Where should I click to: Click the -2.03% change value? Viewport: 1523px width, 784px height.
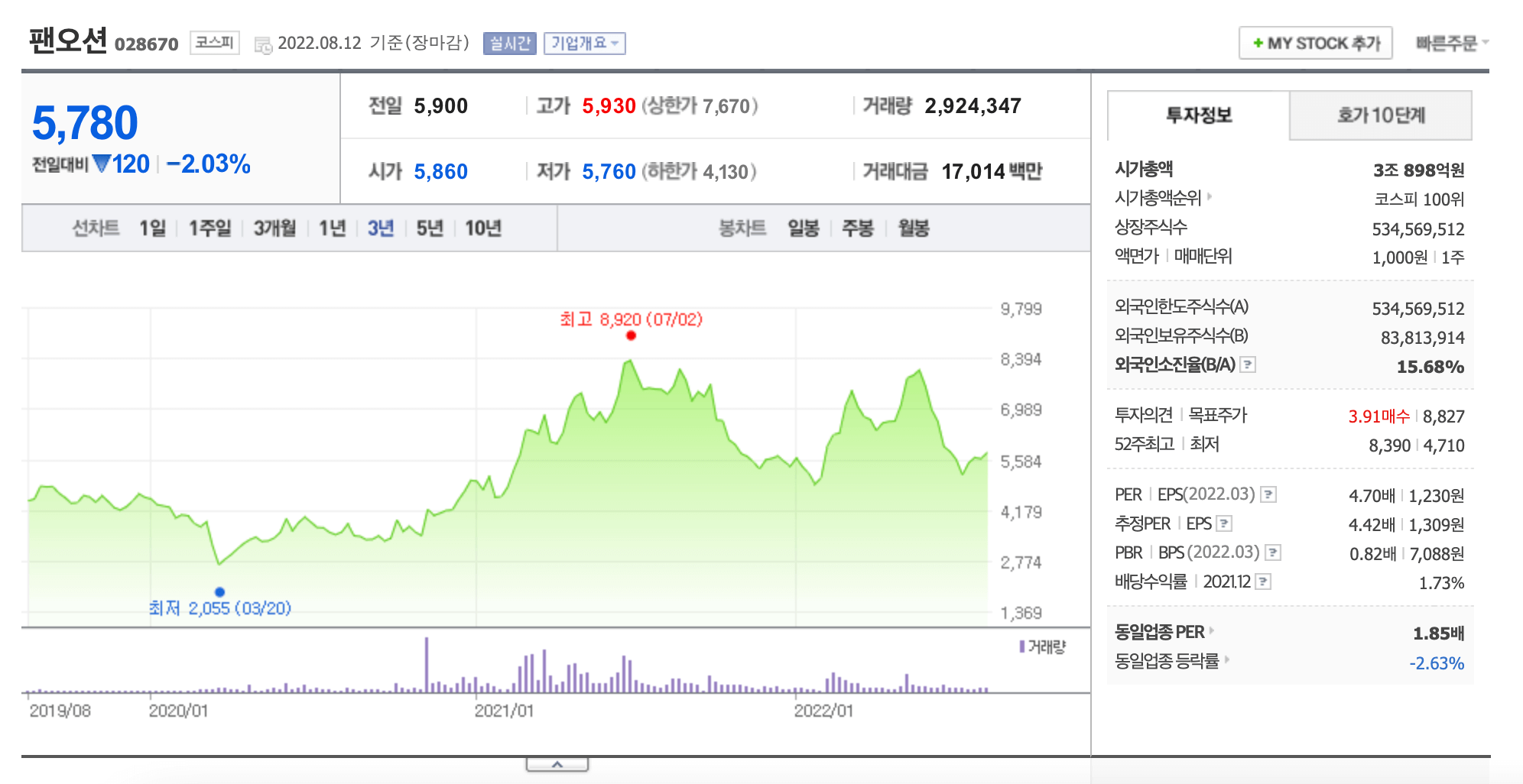coord(208,164)
